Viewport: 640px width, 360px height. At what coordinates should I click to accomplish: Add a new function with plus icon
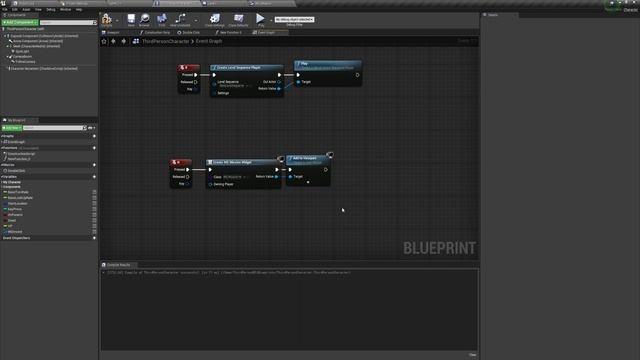point(94,148)
